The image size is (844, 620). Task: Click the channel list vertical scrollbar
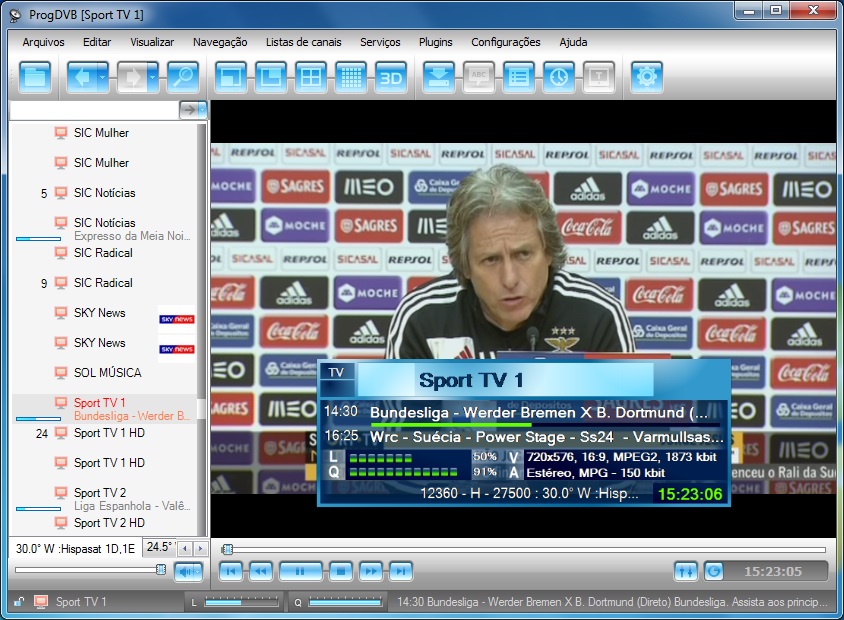tap(201, 330)
